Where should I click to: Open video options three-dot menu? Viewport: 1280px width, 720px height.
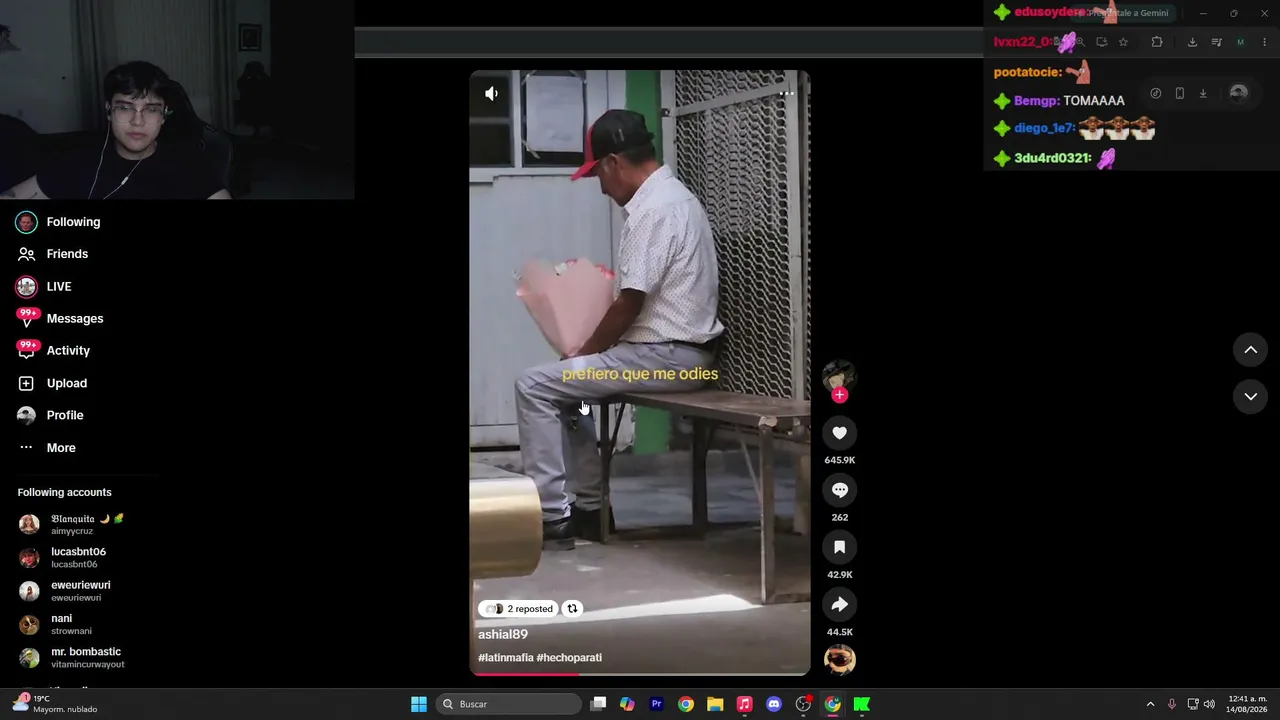click(787, 94)
